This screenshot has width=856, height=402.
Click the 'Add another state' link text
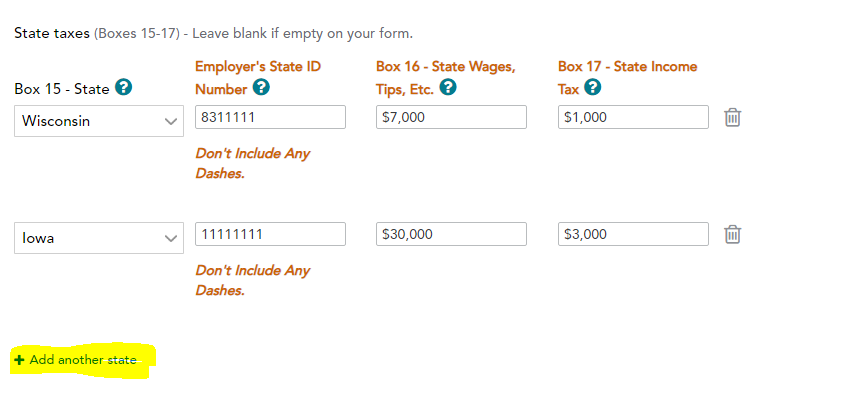coord(83,360)
